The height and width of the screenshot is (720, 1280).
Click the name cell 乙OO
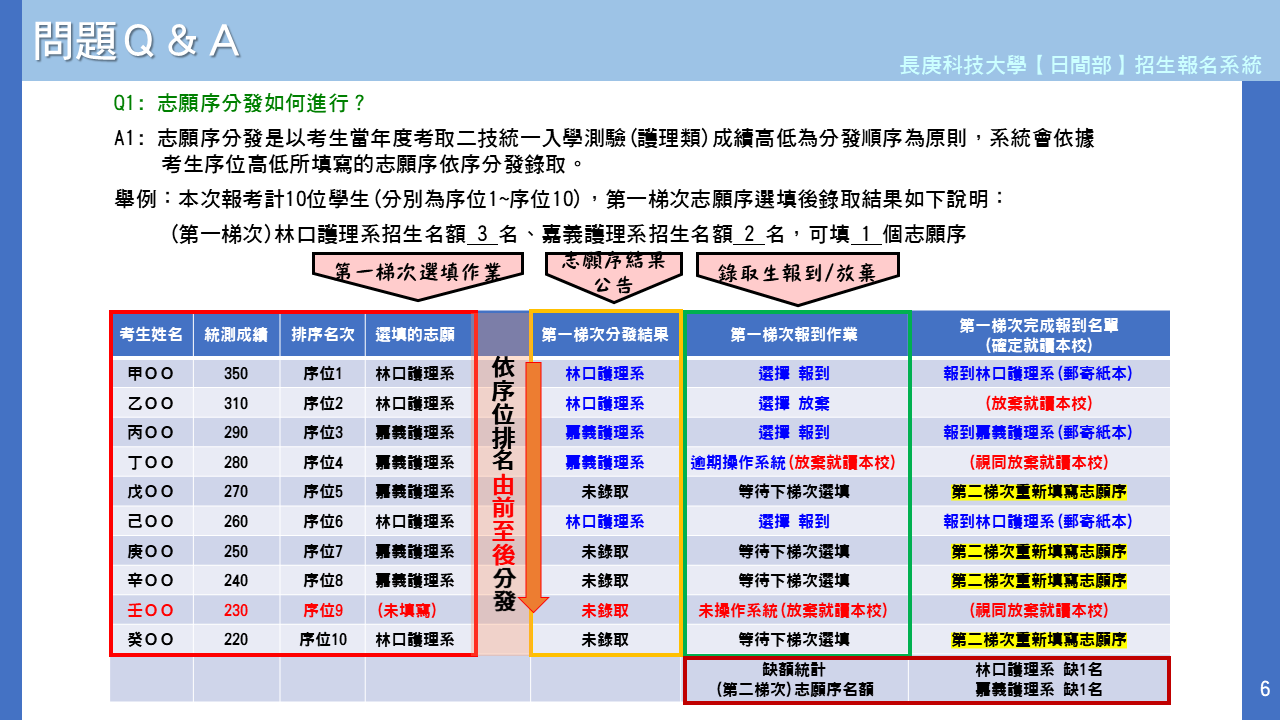pyautogui.click(x=151, y=404)
